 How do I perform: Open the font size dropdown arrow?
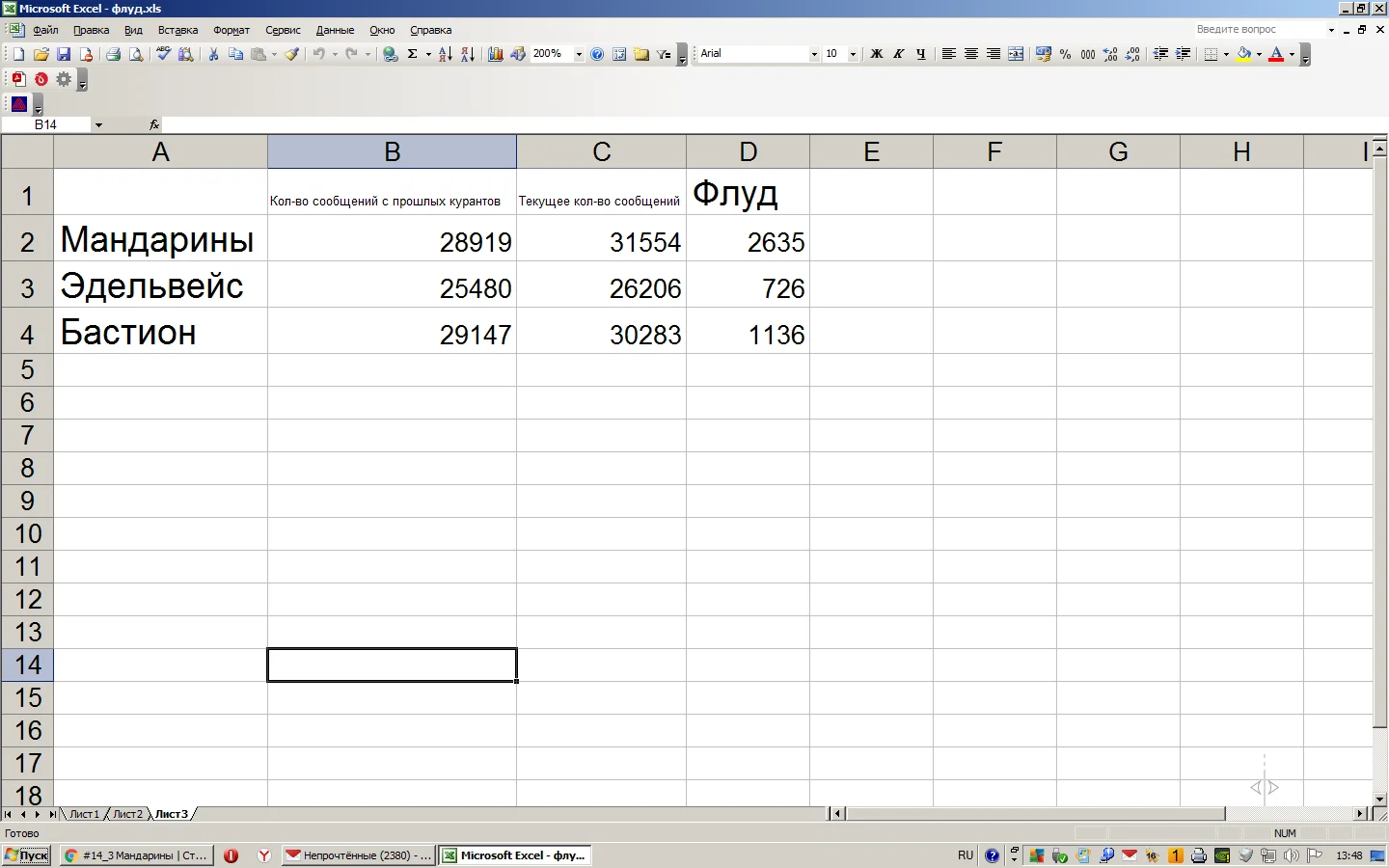(x=853, y=54)
